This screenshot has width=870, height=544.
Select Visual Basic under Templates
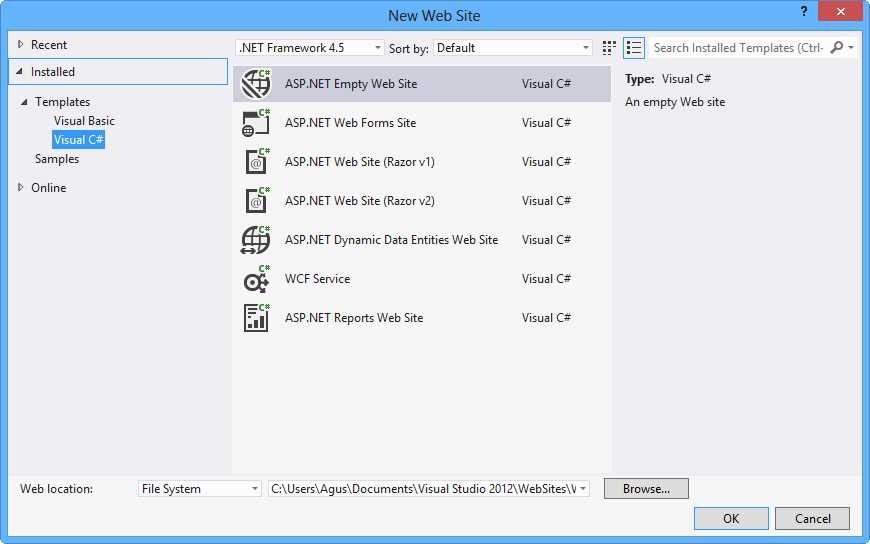pos(84,120)
